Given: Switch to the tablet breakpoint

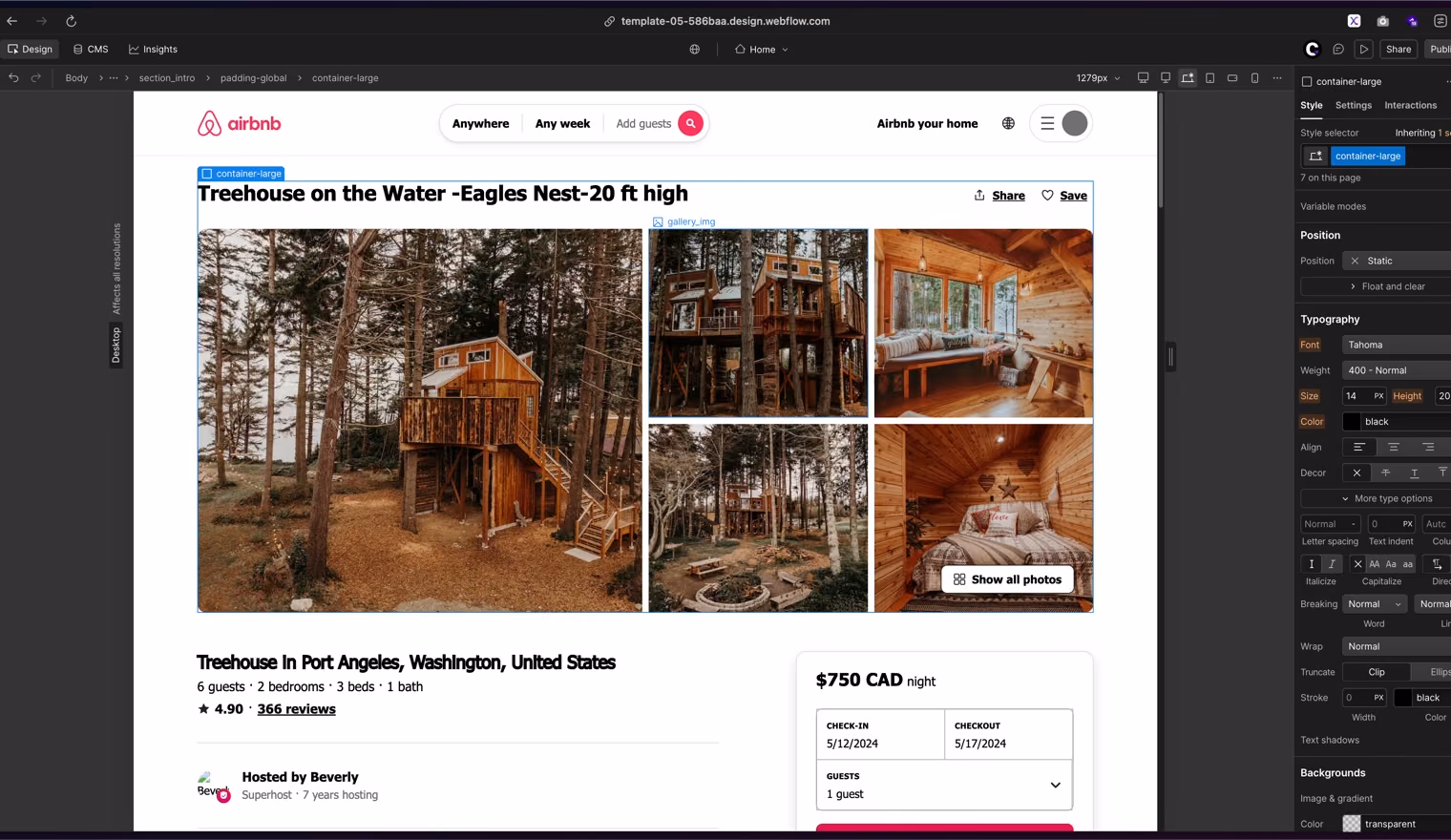Looking at the screenshot, I should (1209, 78).
